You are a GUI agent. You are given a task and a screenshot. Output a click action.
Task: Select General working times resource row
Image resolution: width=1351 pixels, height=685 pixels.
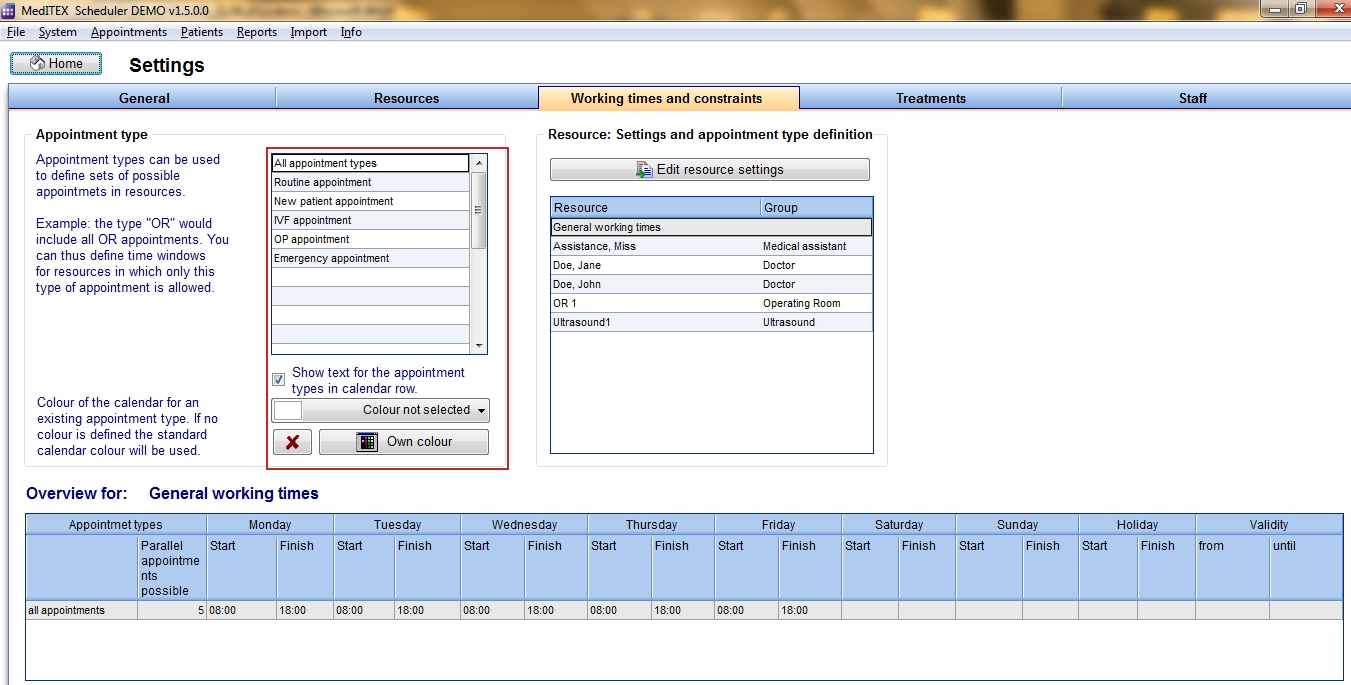click(x=711, y=227)
